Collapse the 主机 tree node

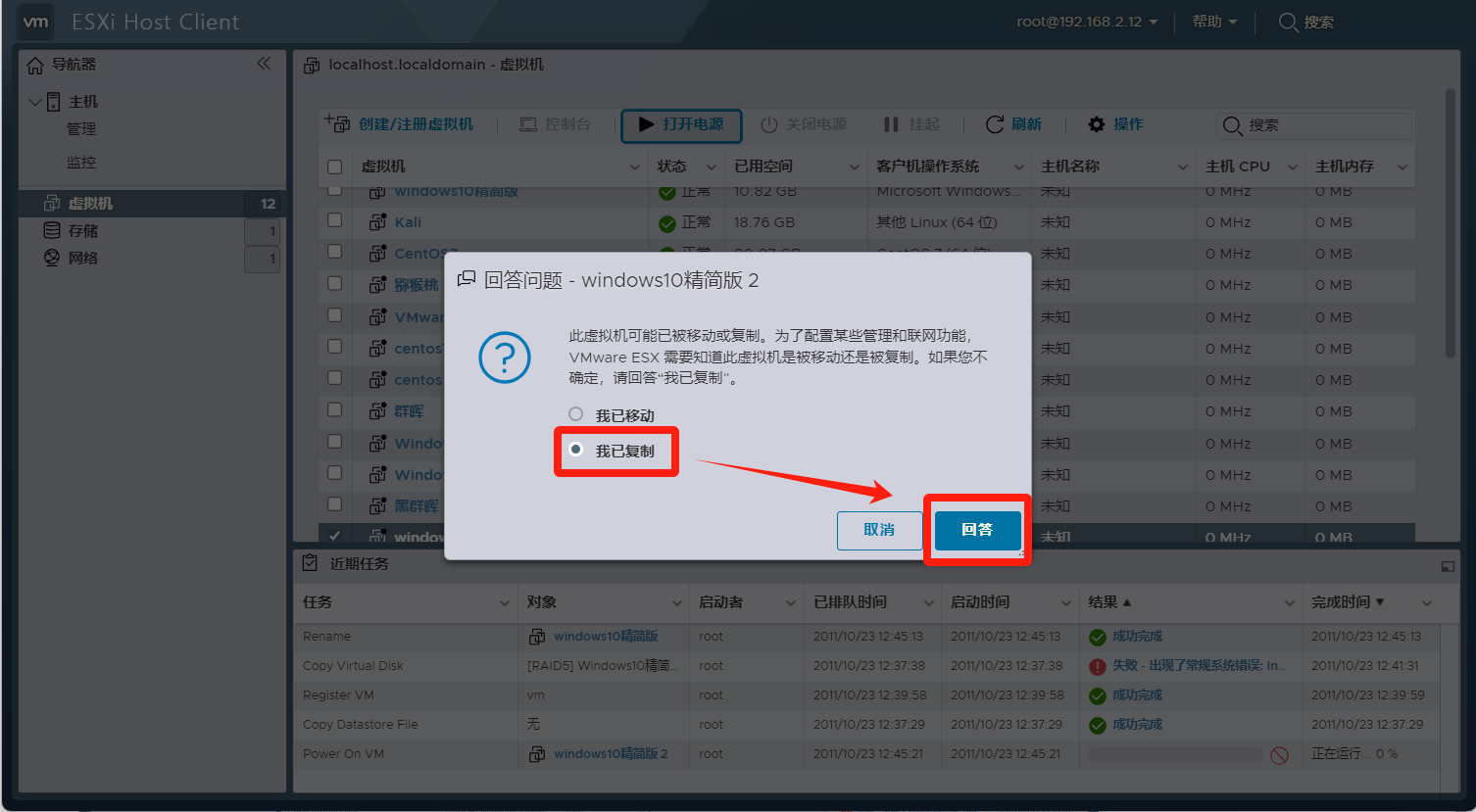pos(35,102)
